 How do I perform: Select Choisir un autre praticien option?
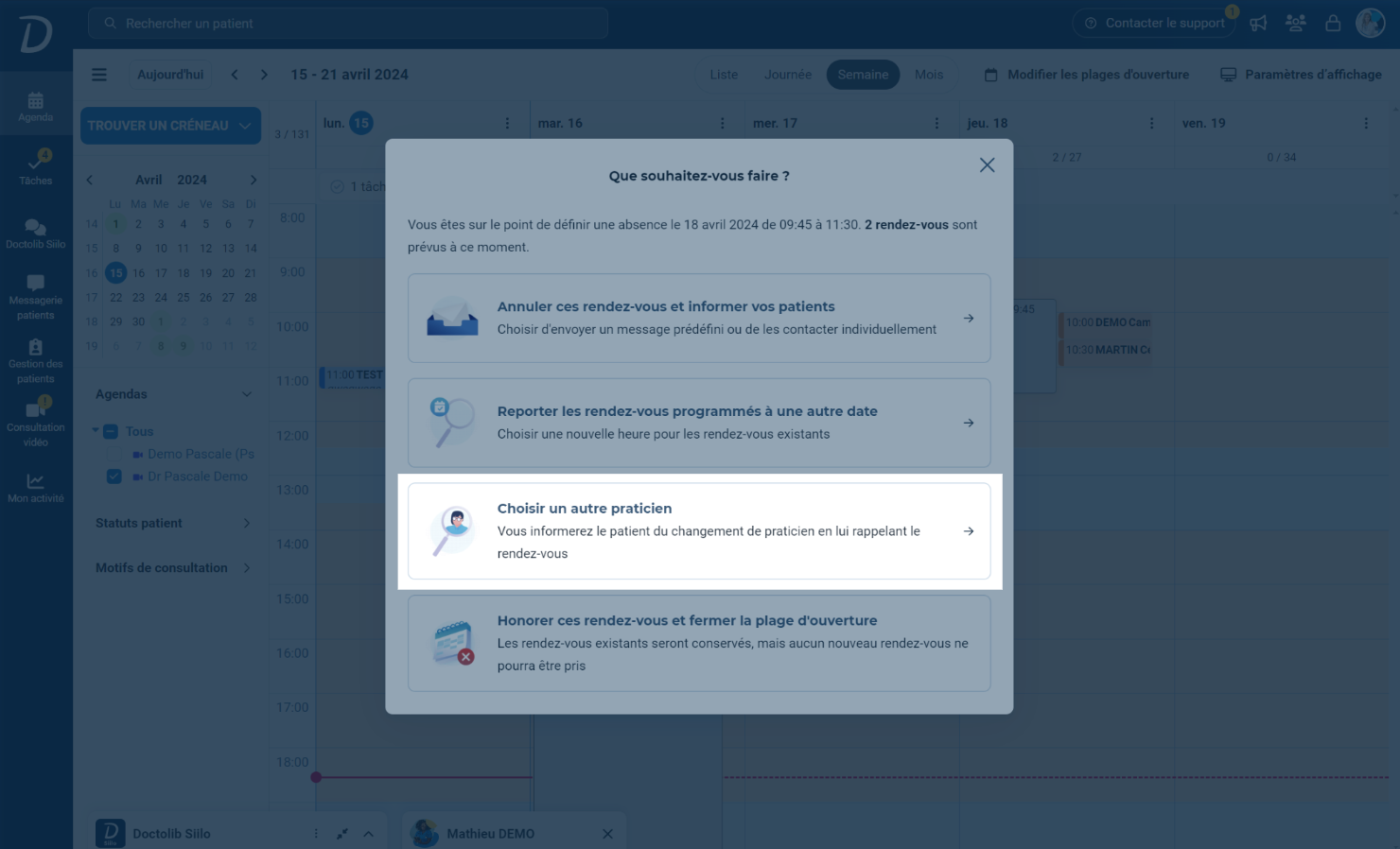(x=699, y=531)
